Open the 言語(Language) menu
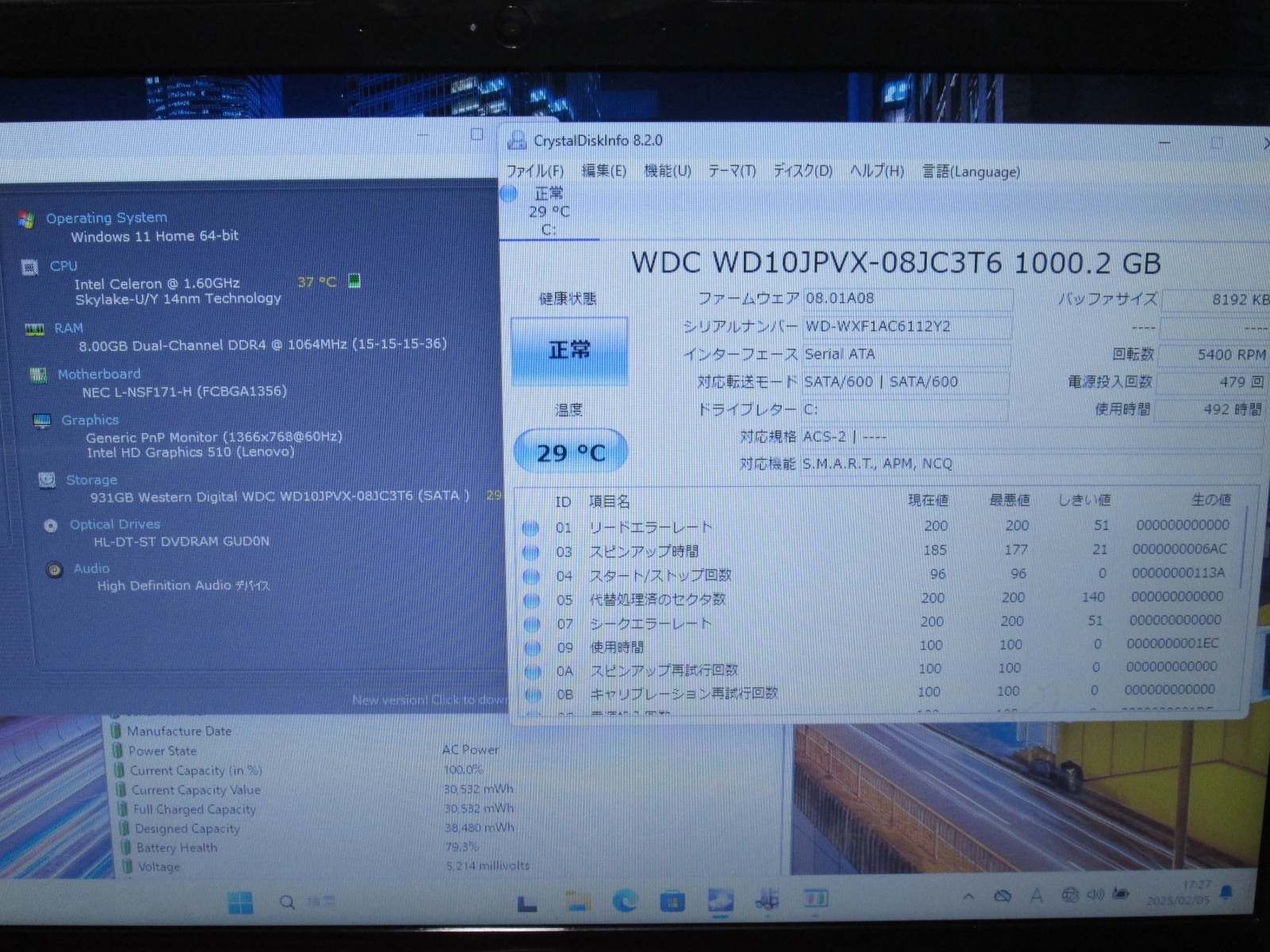Viewport: 1270px width, 952px height. tap(971, 171)
